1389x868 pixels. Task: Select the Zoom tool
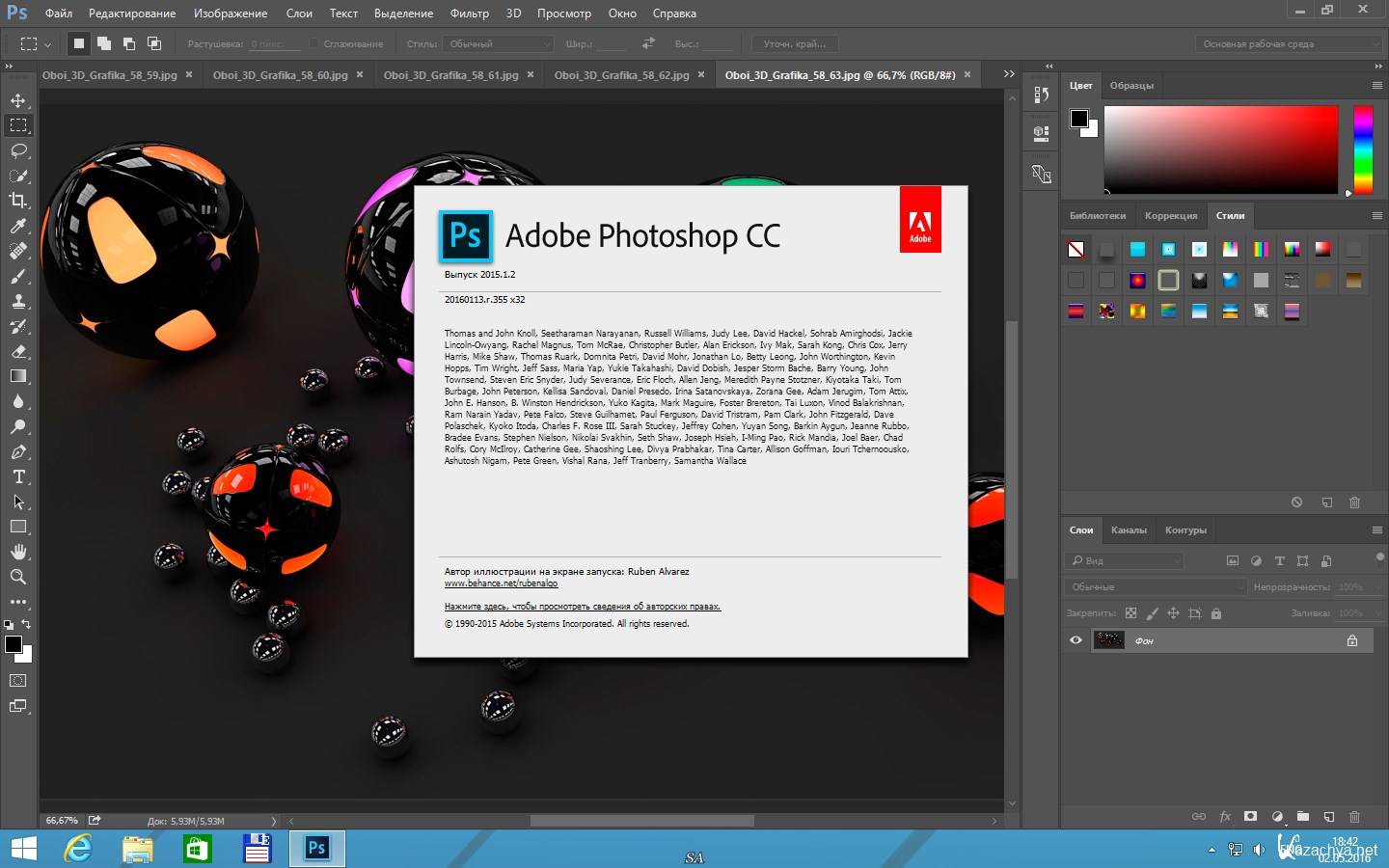pyautogui.click(x=18, y=577)
